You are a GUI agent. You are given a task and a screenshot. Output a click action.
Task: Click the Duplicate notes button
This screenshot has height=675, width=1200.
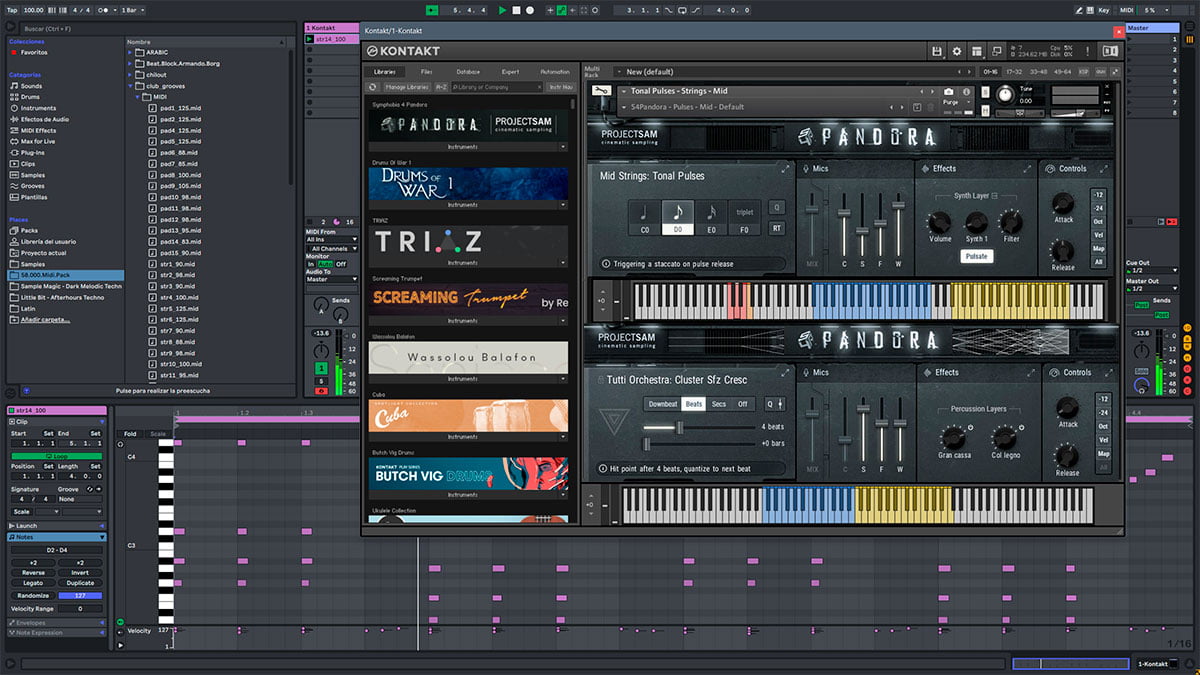point(80,583)
